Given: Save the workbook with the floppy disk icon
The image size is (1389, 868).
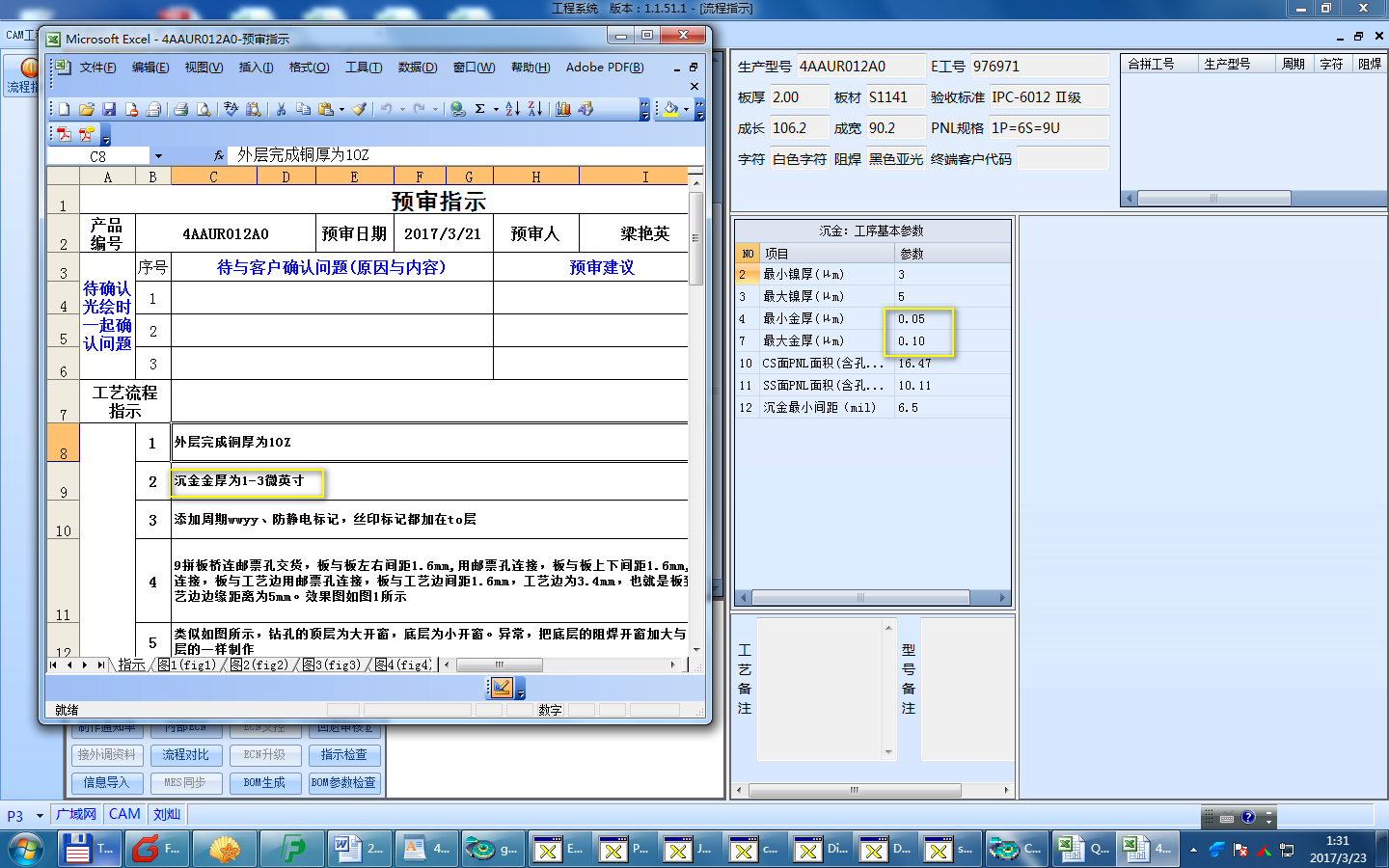Looking at the screenshot, I should tap(109, 109).
